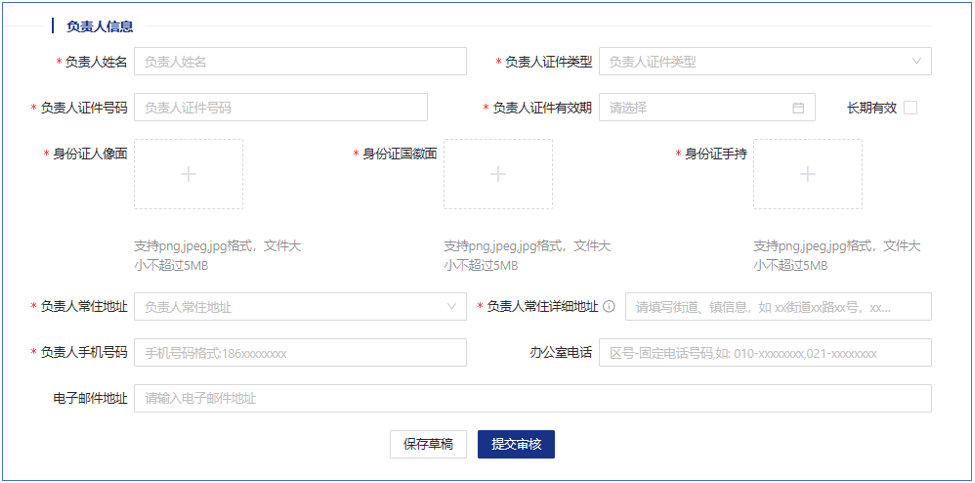Screen dimensions: 975x483
Task: Click into the 负责人证件号码 input field
Action: pos(280,108)
